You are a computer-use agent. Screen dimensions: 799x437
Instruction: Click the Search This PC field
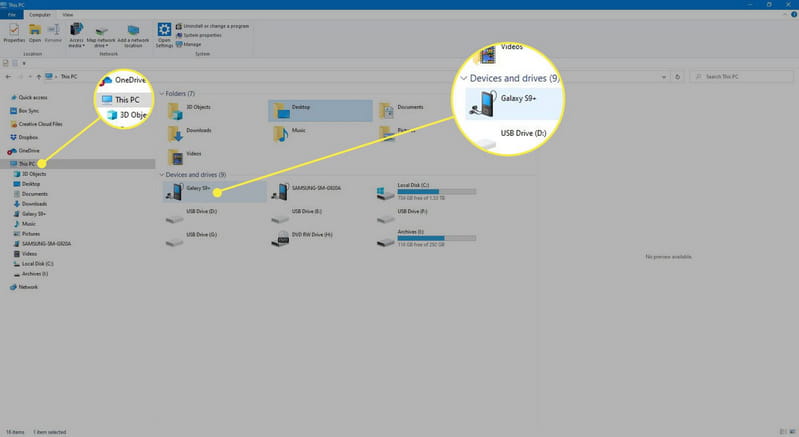click(741, 76)
